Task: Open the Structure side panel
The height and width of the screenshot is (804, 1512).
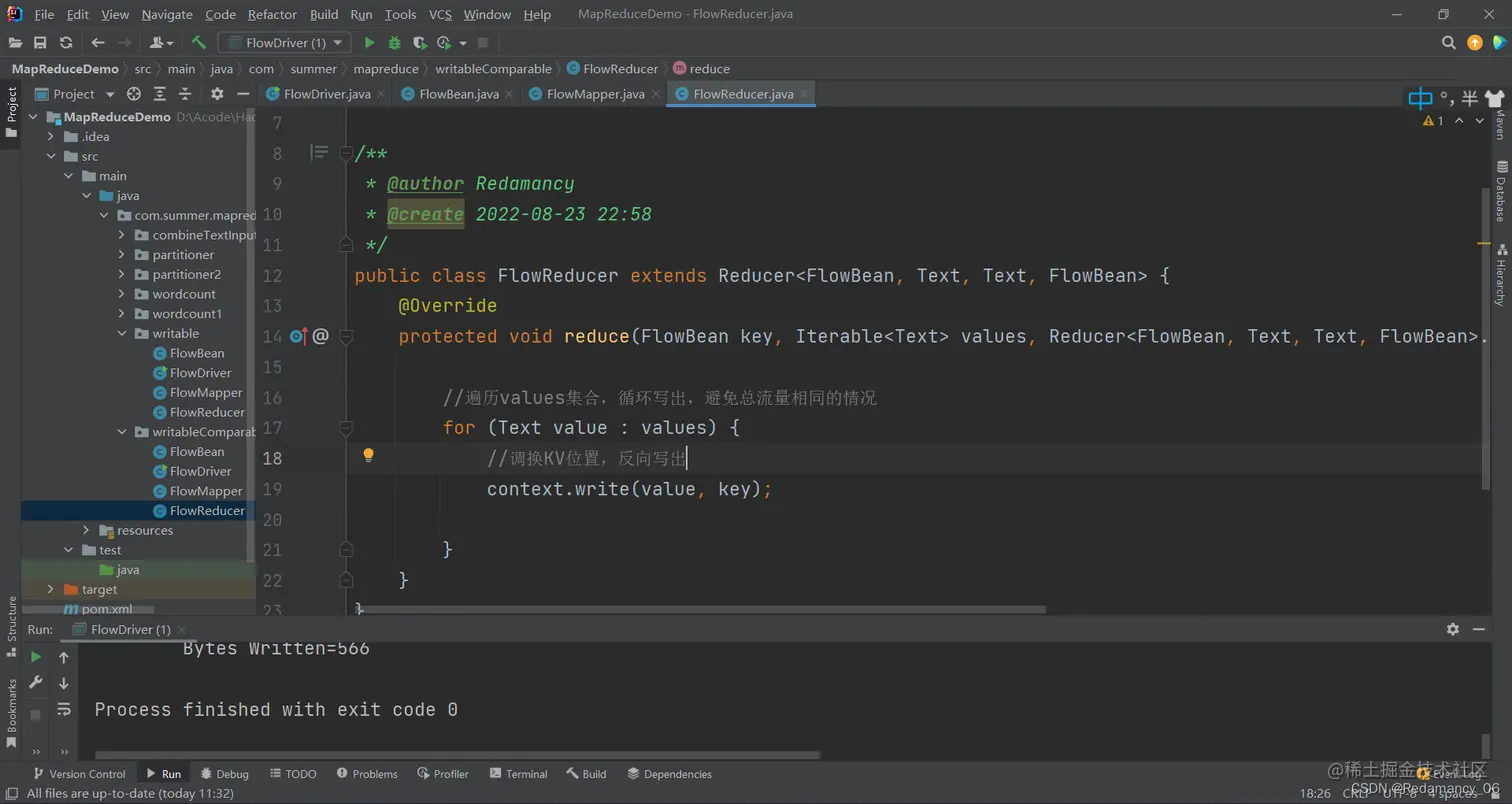Action: pos(12,626)
